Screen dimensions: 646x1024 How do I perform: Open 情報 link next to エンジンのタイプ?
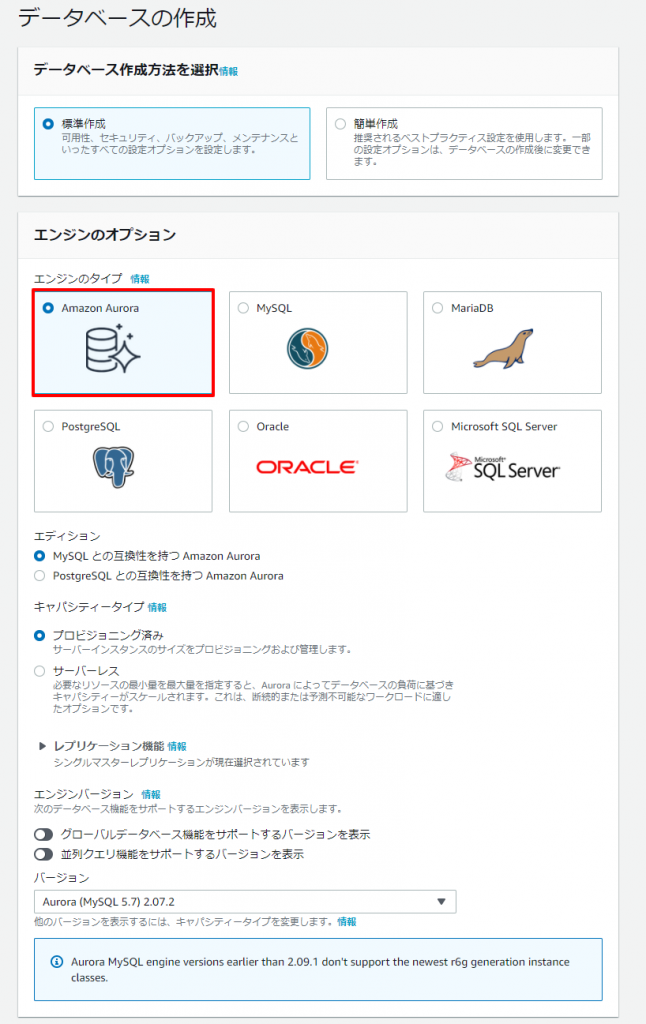point(140,279)
